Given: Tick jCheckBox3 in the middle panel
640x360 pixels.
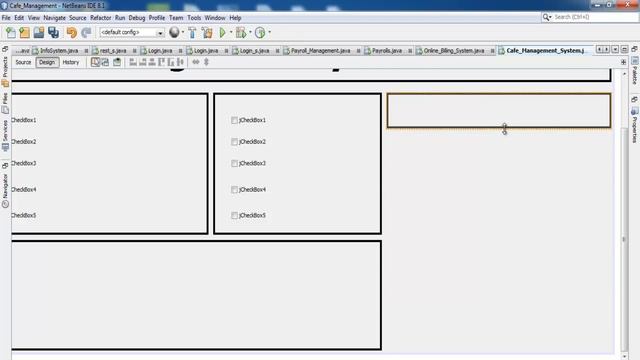Looking at the screenshot, I should pos(234,163).
